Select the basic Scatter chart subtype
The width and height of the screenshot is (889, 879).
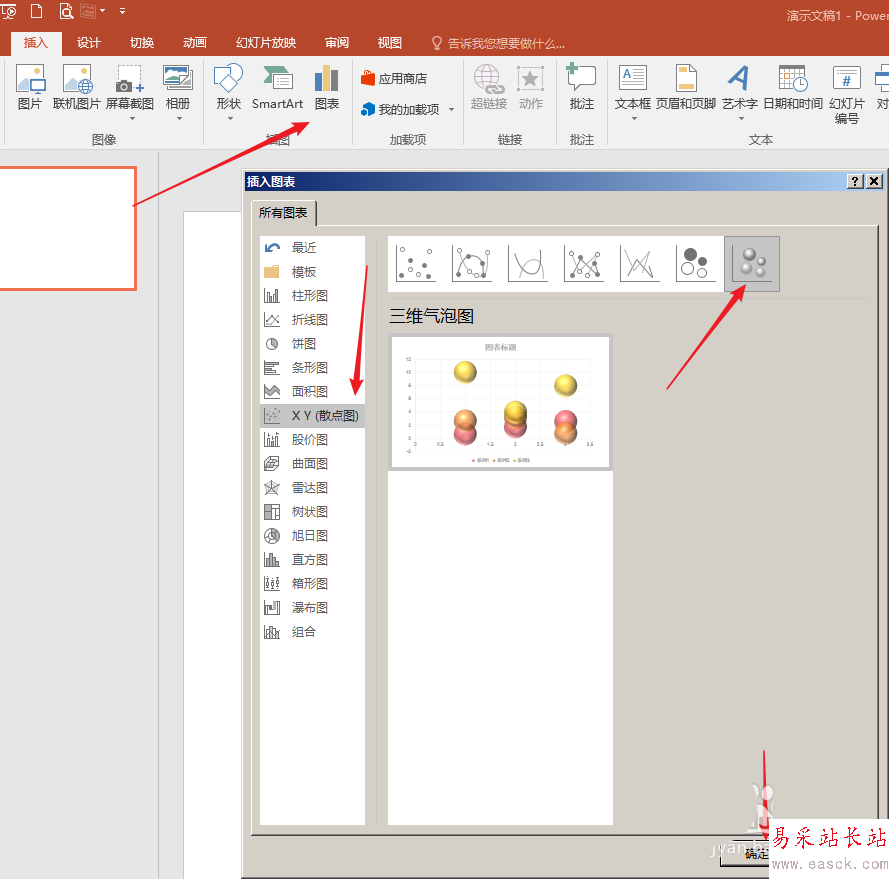pos(416,264)
